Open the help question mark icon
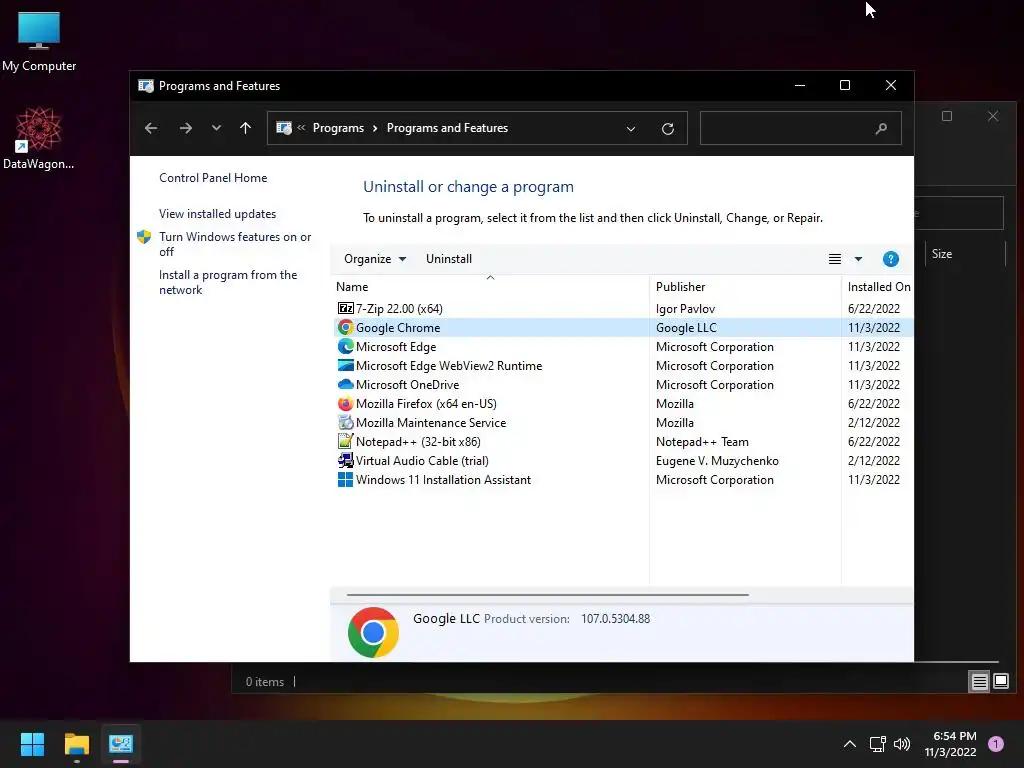This screenshot has height=768, width=1024. (890, 259)
